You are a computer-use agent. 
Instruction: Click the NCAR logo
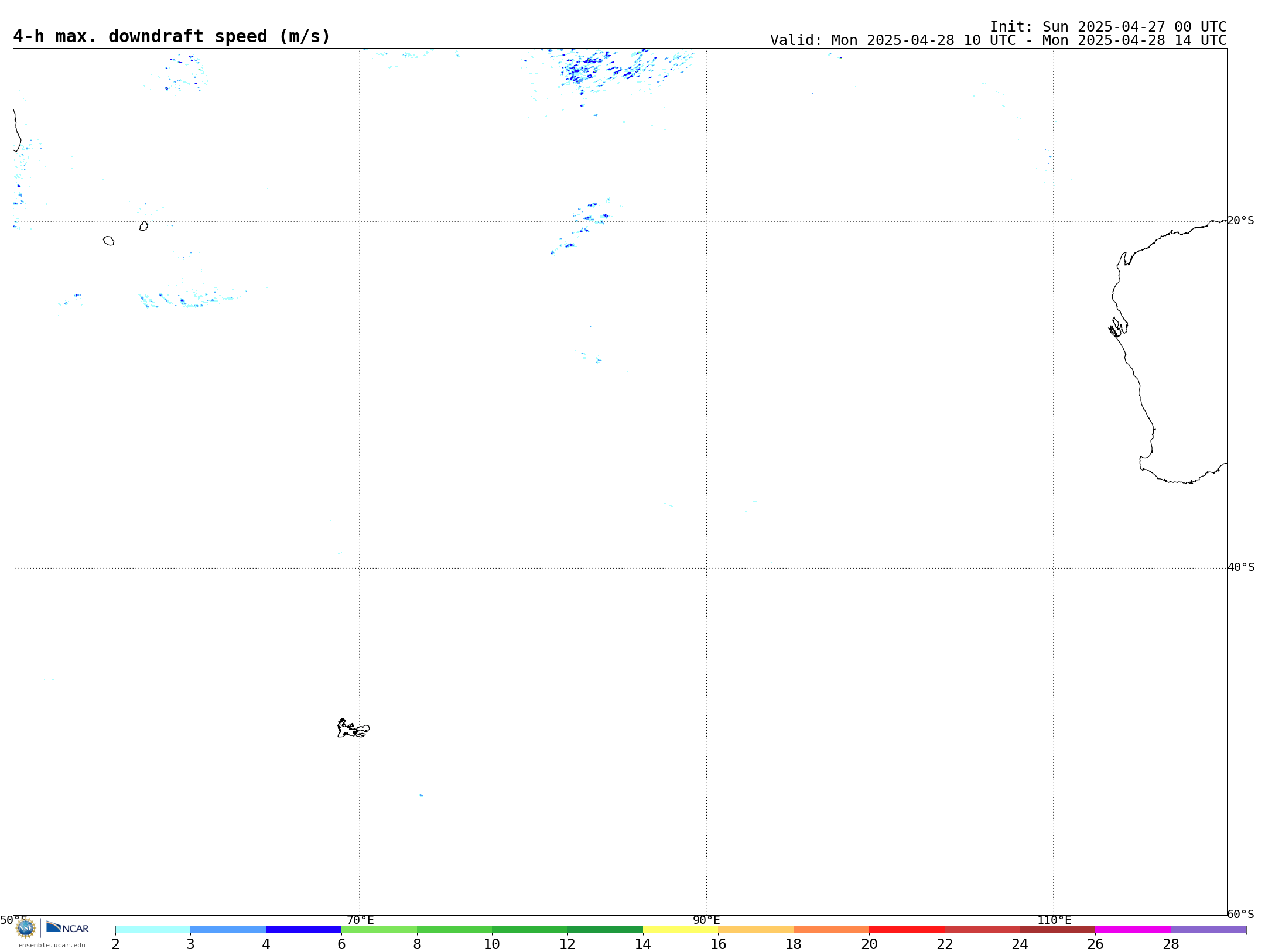pos(67,927)
